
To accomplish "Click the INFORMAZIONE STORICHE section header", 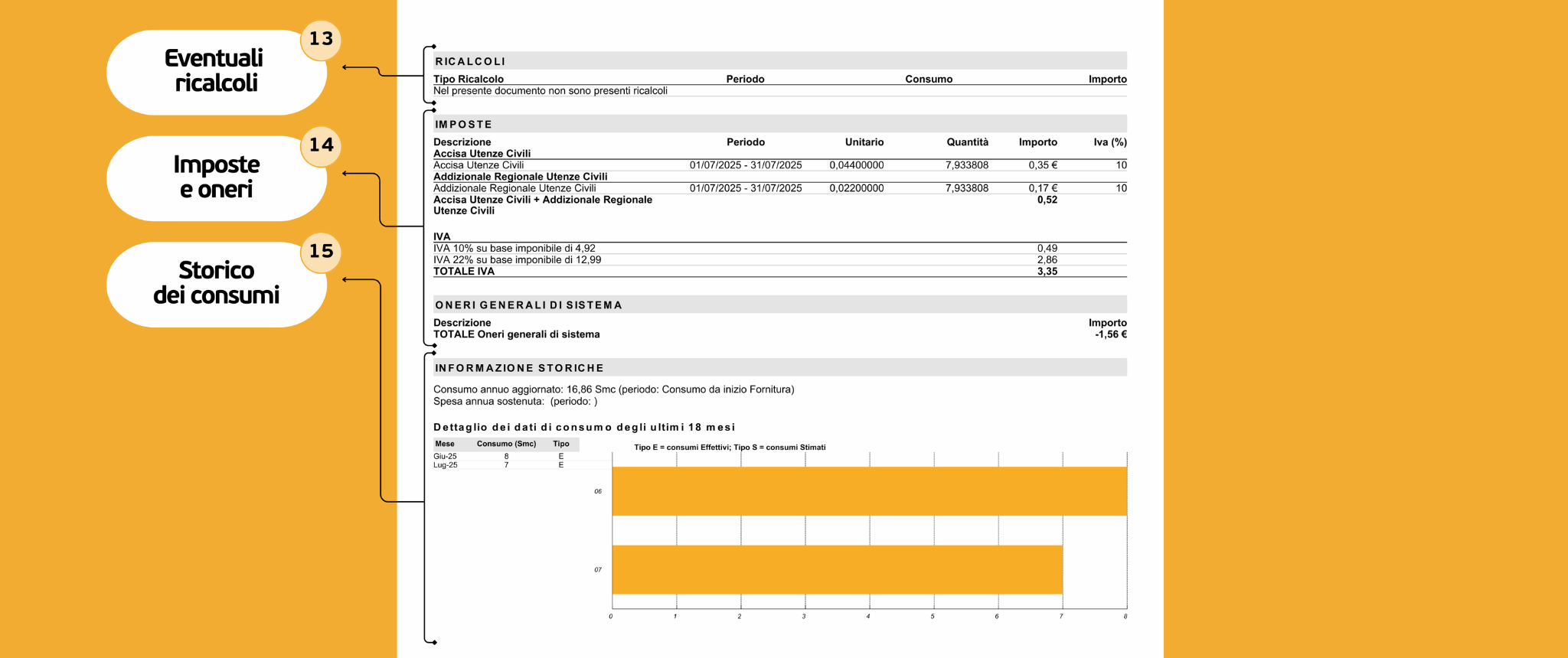I will tap(519, 368).
